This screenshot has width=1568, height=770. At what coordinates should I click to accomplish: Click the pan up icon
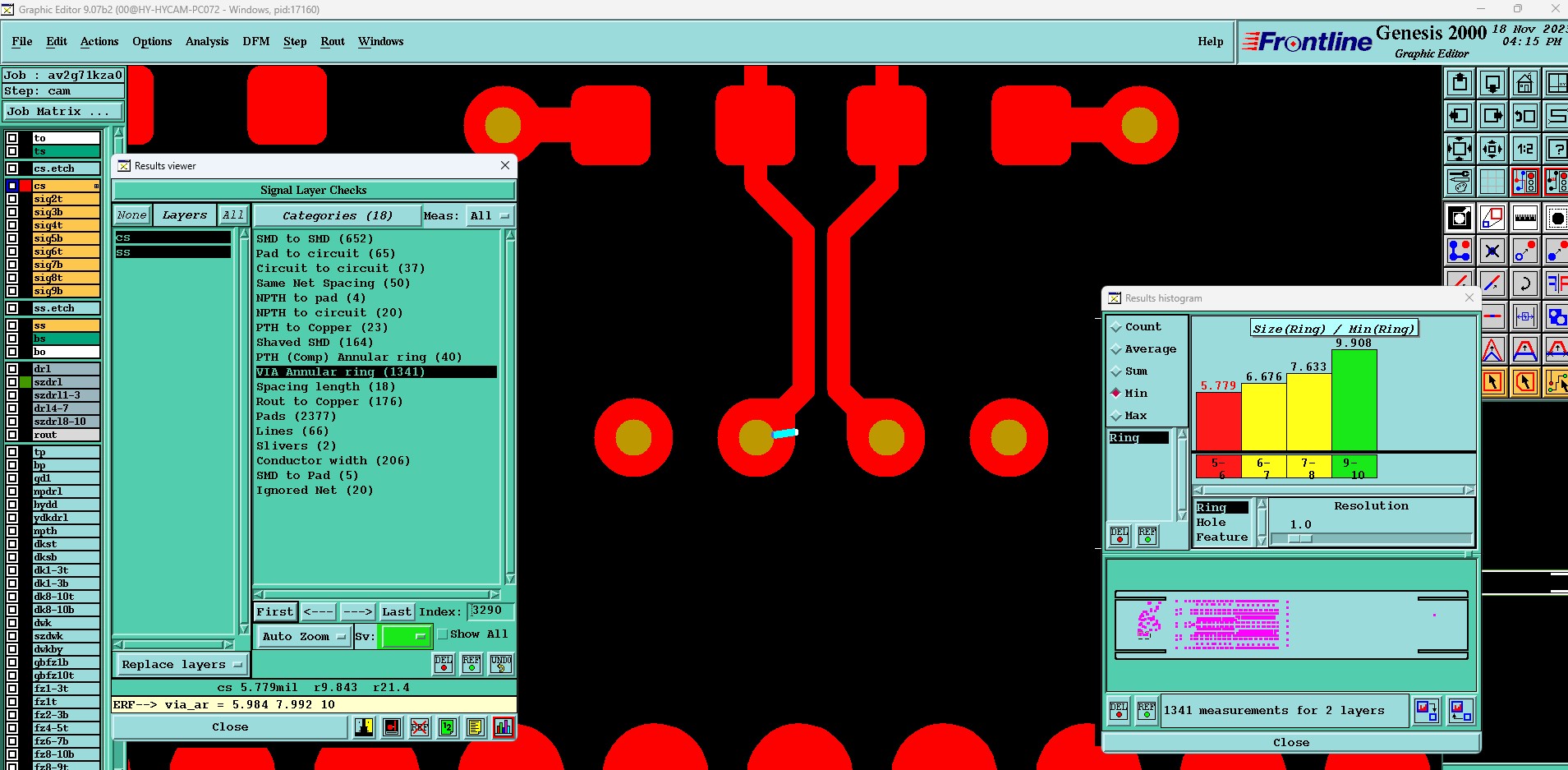point(1460,83)
